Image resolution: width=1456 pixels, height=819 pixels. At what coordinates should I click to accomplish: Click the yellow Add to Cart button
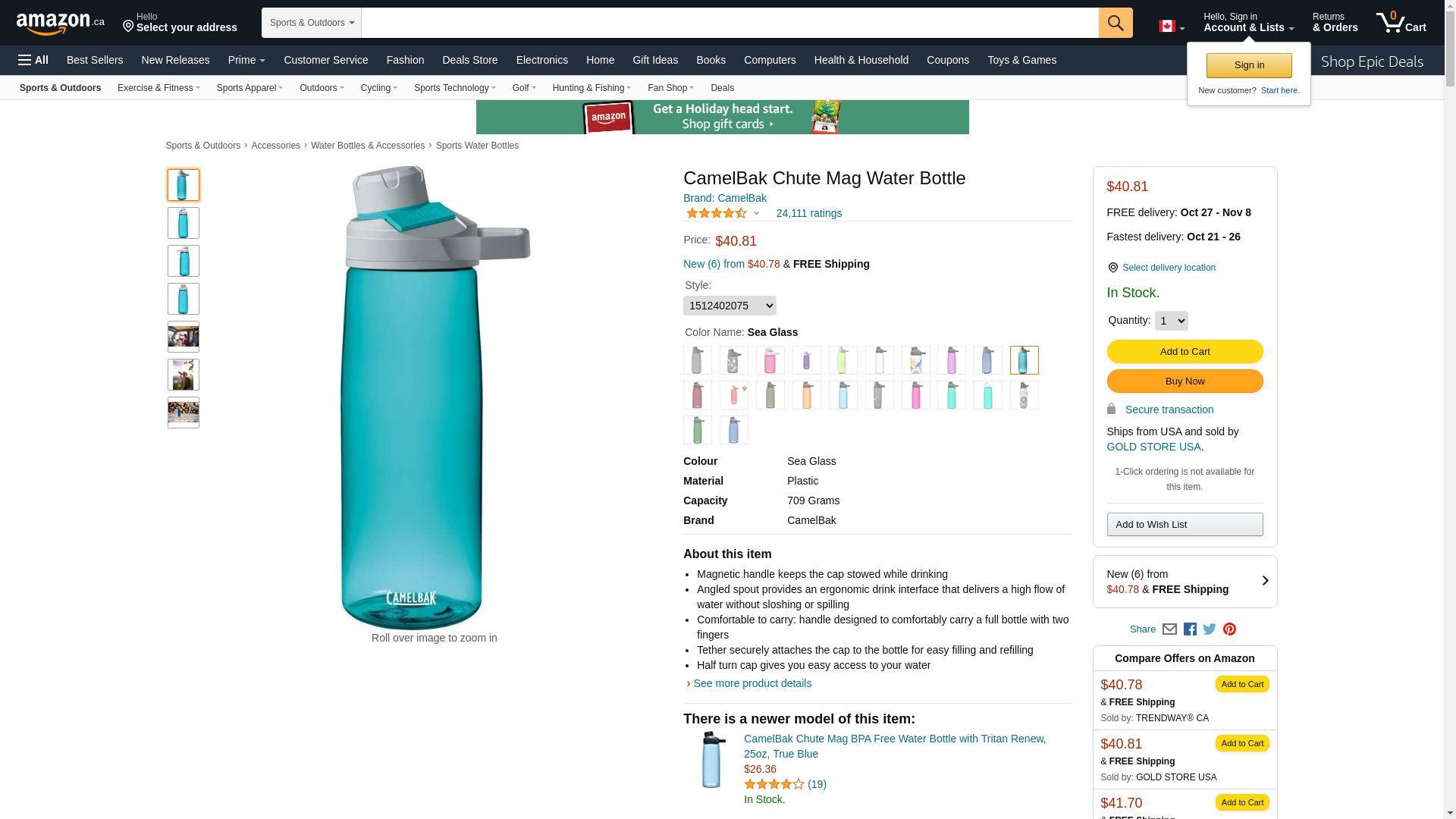click(1185, 352)
